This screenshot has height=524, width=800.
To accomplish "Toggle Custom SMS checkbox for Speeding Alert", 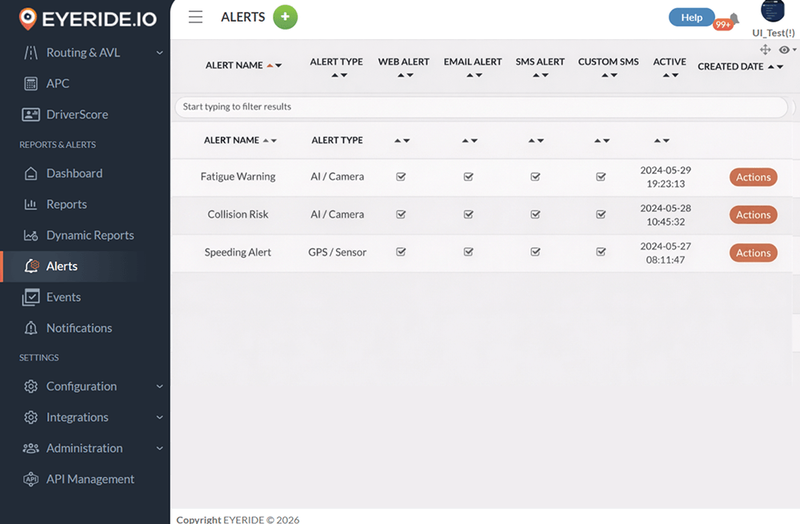I will [601, 252].
